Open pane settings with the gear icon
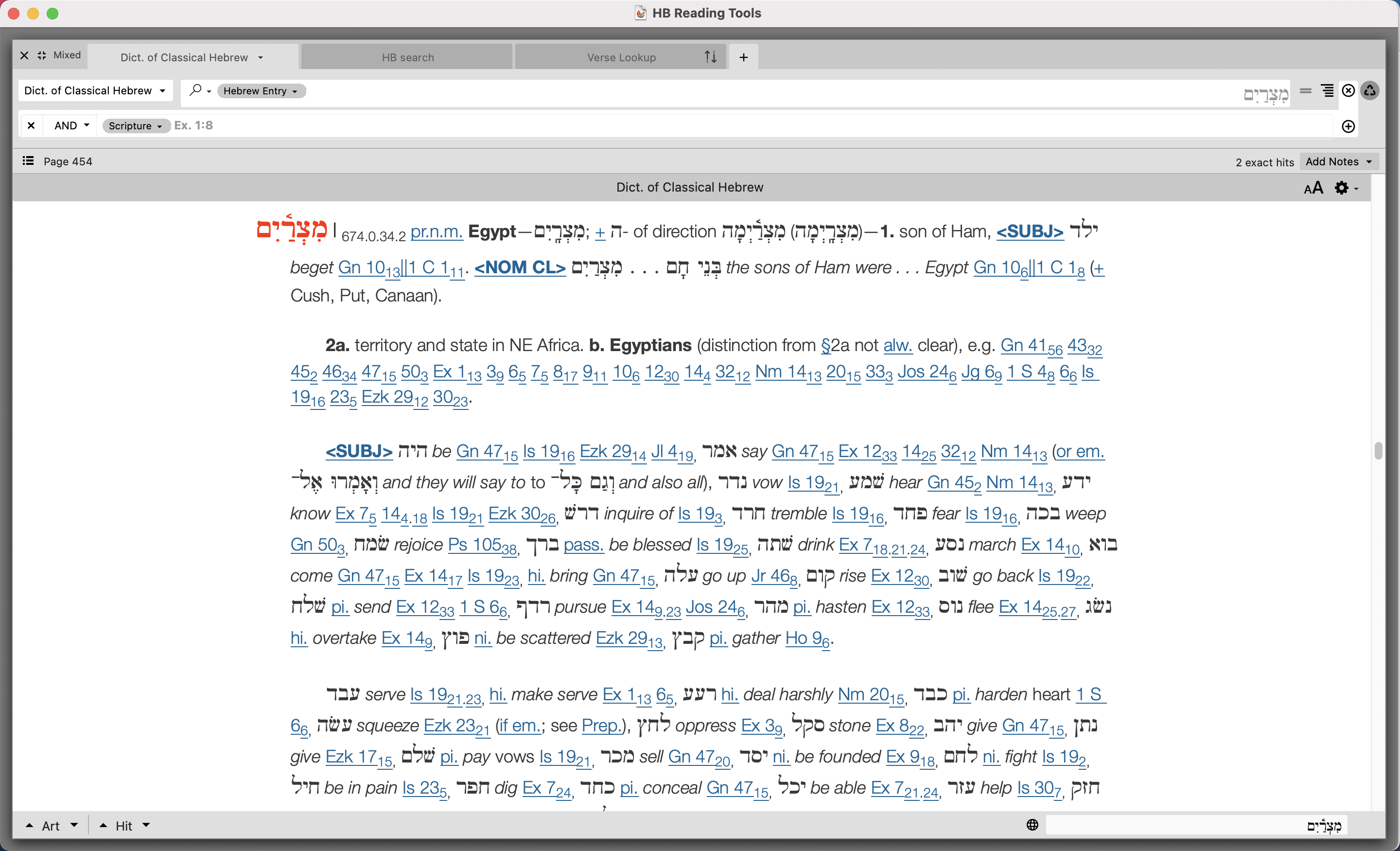This screenshot has height=851, width=1400. 1342,188
